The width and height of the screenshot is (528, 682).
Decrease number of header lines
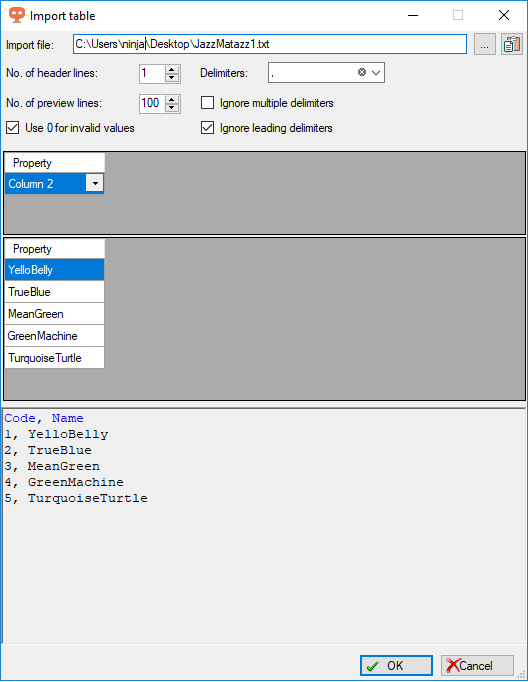point(172,77)
